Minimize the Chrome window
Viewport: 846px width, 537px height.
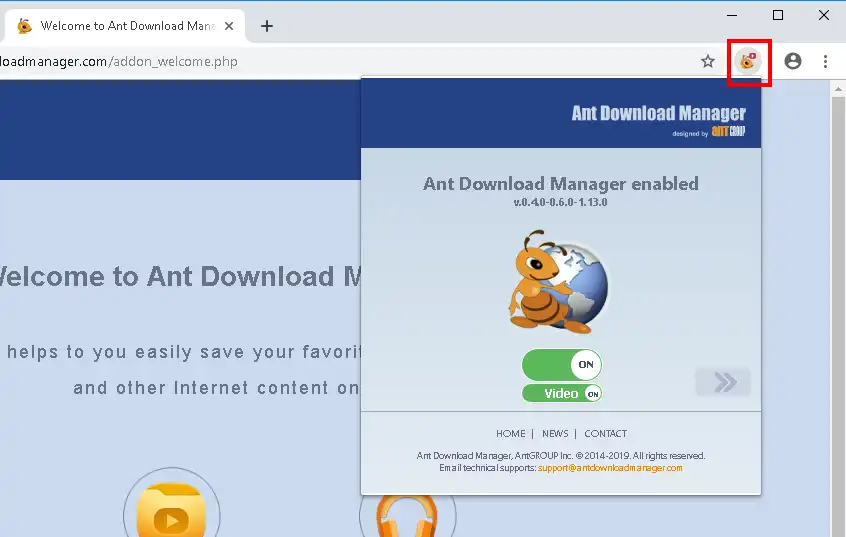732,15
